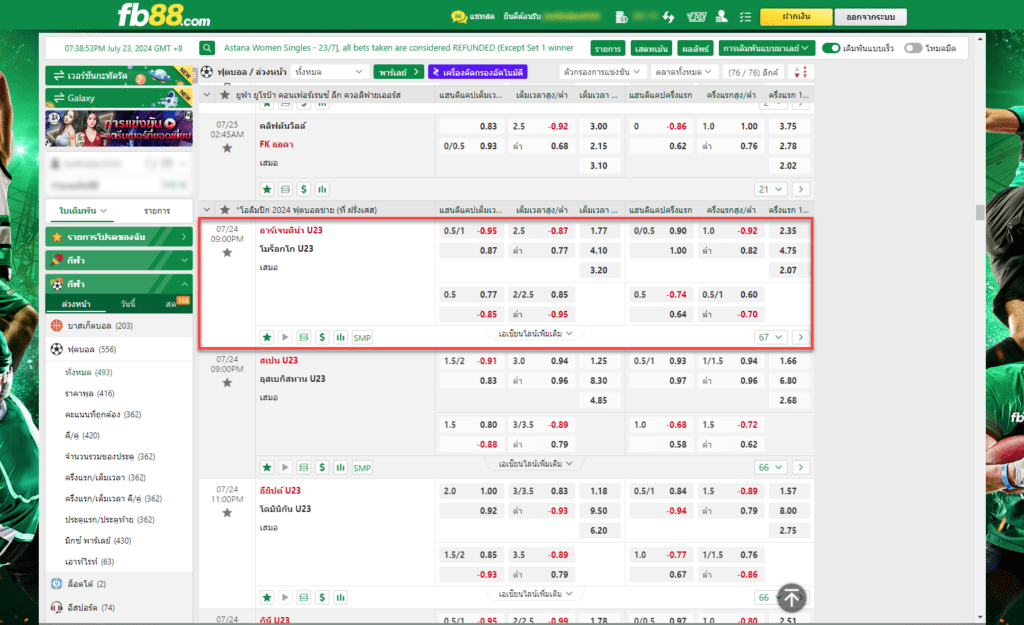Select เอาท์ไรท์ (63) submenu item
Viewport: 1024px width, 625px height.
(89, 562)
